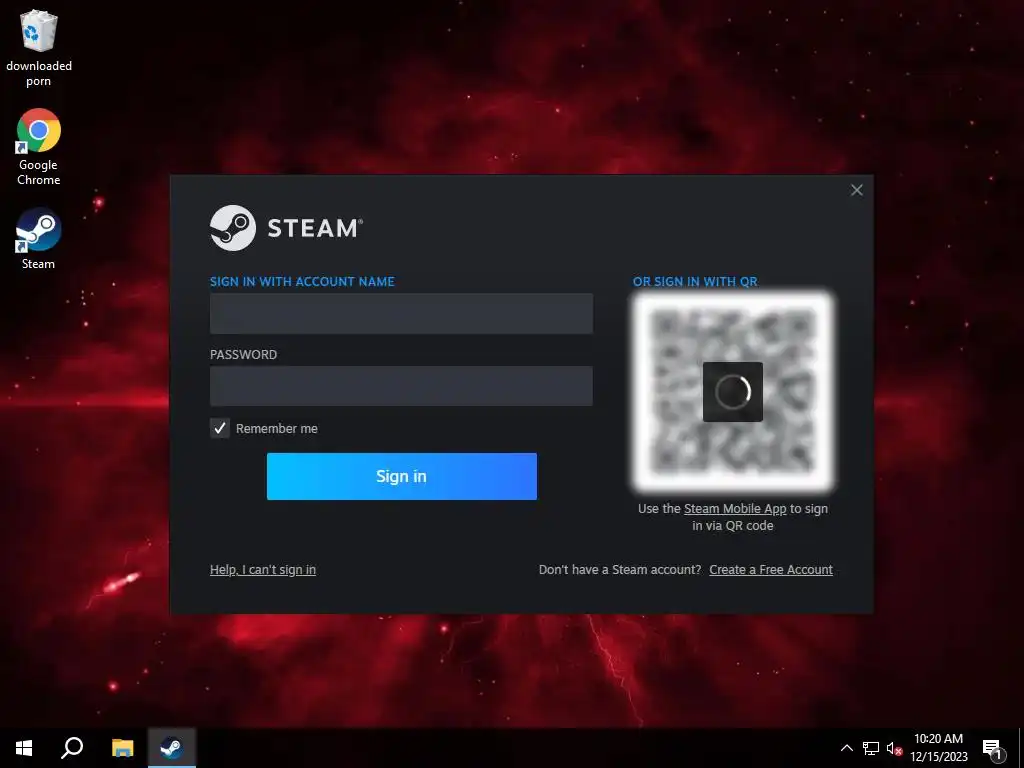Viewport: 1024px width, 768px height.
Task: Open the taskbar clock and date
Action: tap(938, 748)
